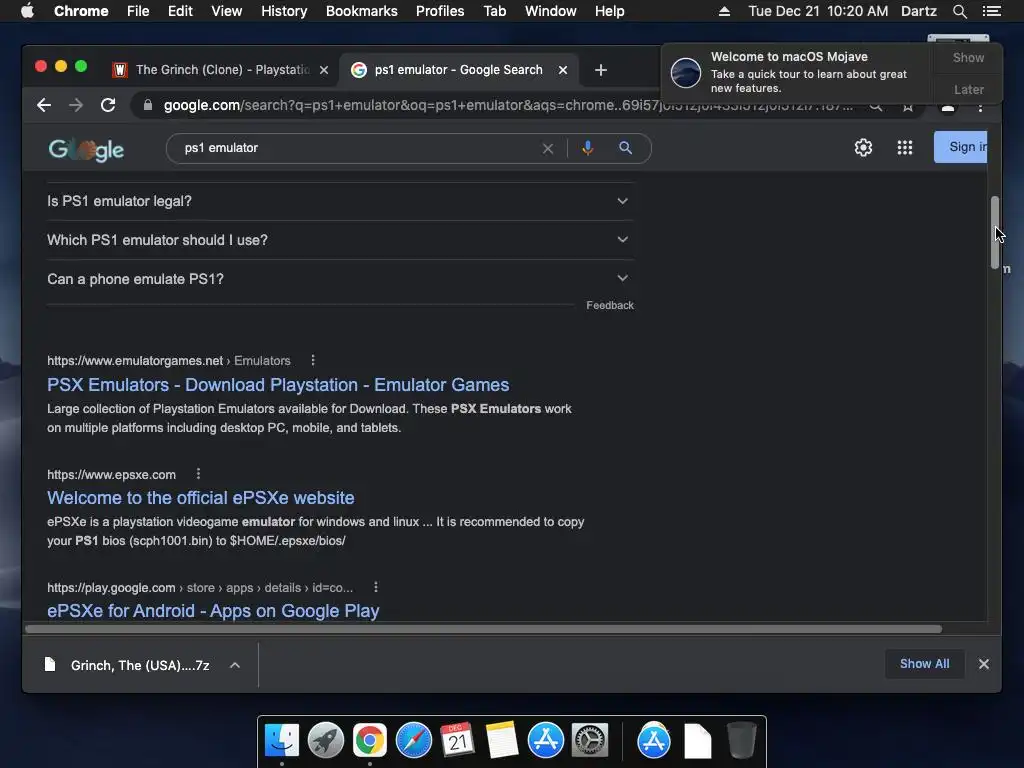Click the date and time in menu bar
The height and width of the screenshot is (768, 1024).
(818, 11)
